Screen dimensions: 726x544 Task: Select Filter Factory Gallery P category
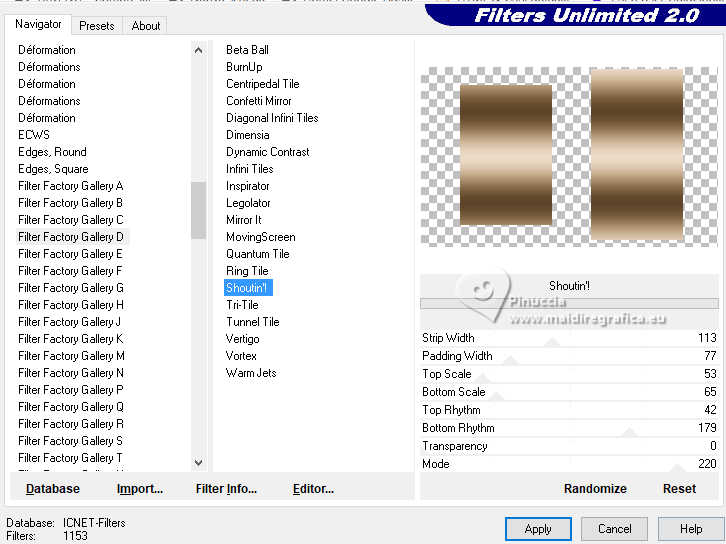click(71, 390)
